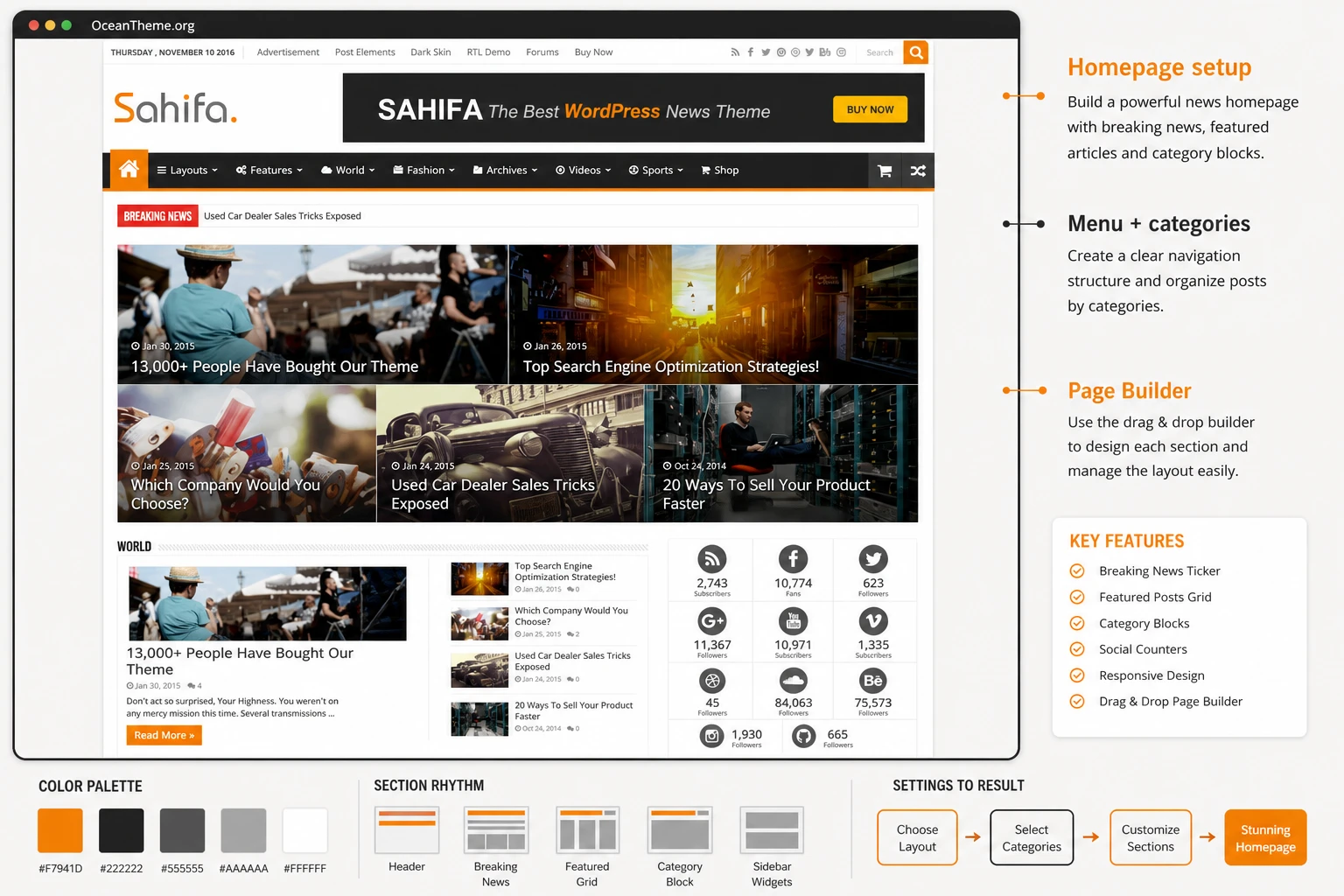This screenshot has height=896, width=1344.
Task: Select the orange #F7941D color swatch
Action: tap(60, 830)
